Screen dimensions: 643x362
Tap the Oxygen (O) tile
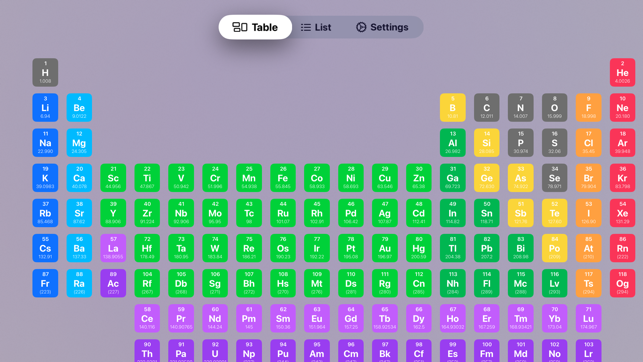pyautogui.click(x=554, y=107)
